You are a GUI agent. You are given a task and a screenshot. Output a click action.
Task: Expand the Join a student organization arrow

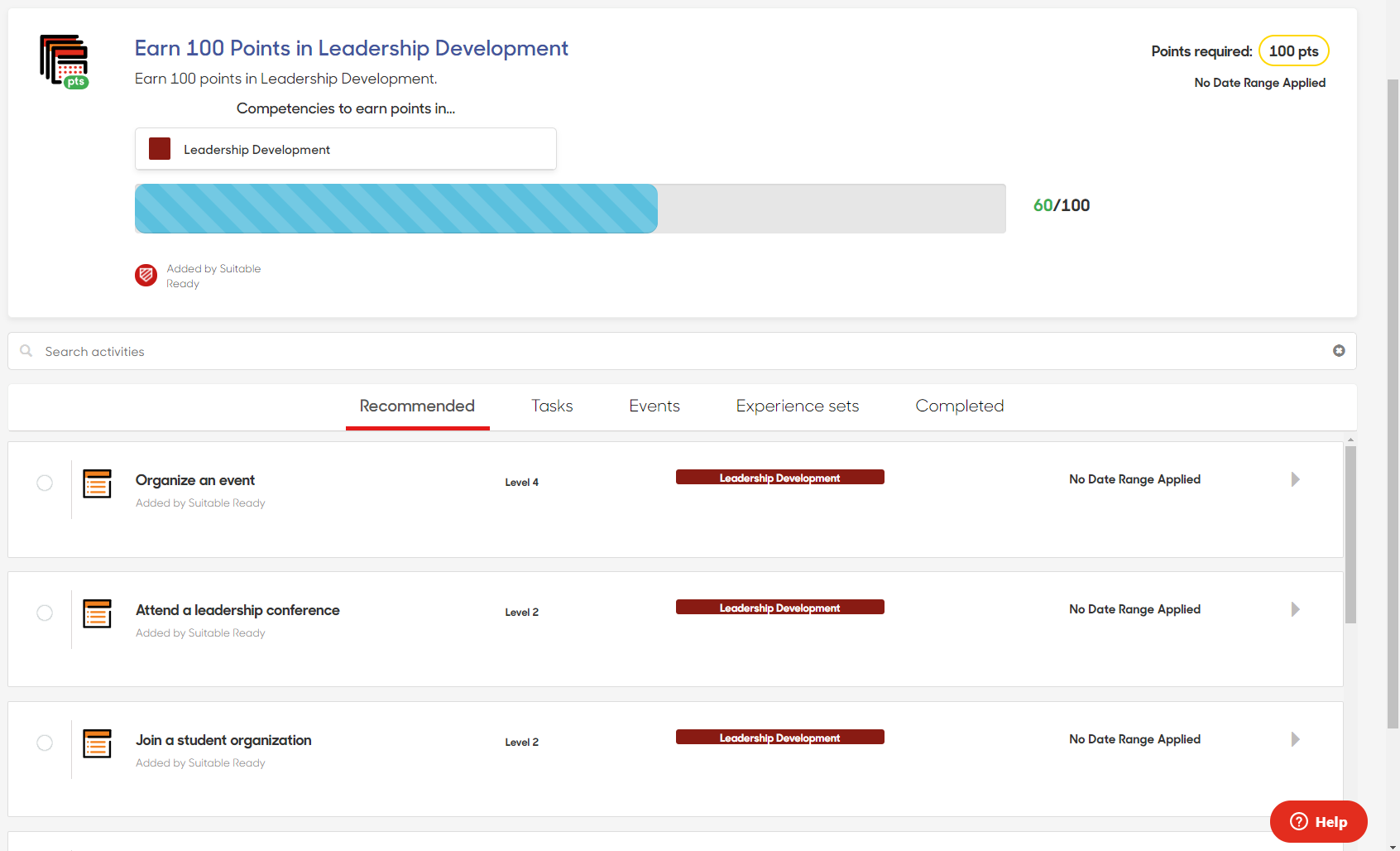pos(1296,739)
